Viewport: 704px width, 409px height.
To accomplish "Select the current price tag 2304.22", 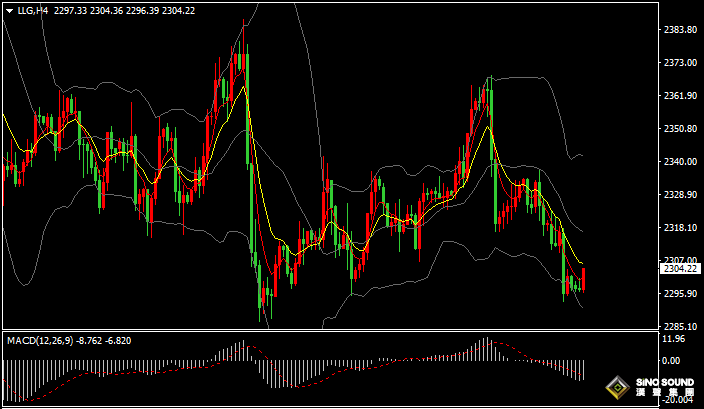I will (x=680, y=269).
